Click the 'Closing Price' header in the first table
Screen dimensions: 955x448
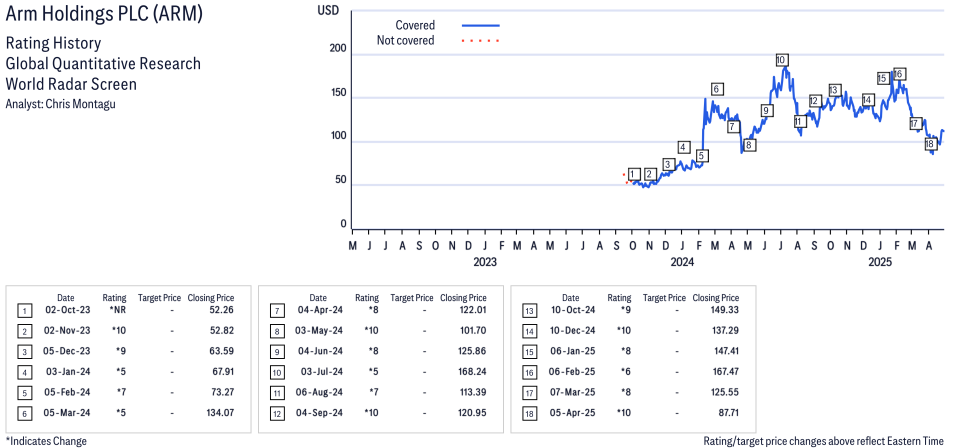tap(211, 298)
